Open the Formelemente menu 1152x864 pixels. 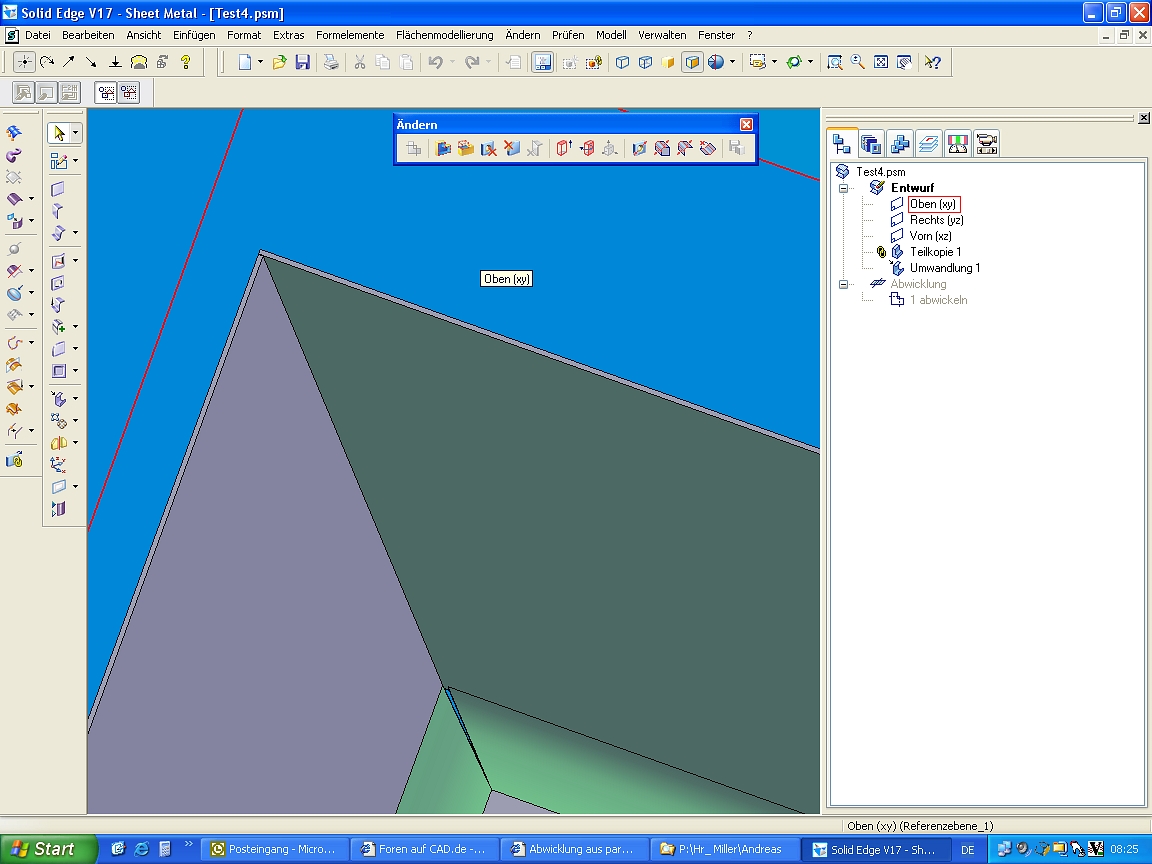350,35
